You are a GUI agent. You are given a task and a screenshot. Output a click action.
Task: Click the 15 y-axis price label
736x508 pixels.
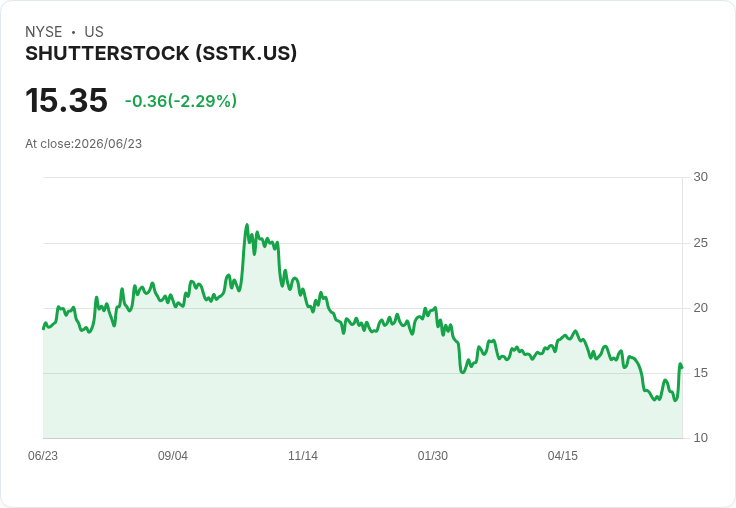(700, 373)
